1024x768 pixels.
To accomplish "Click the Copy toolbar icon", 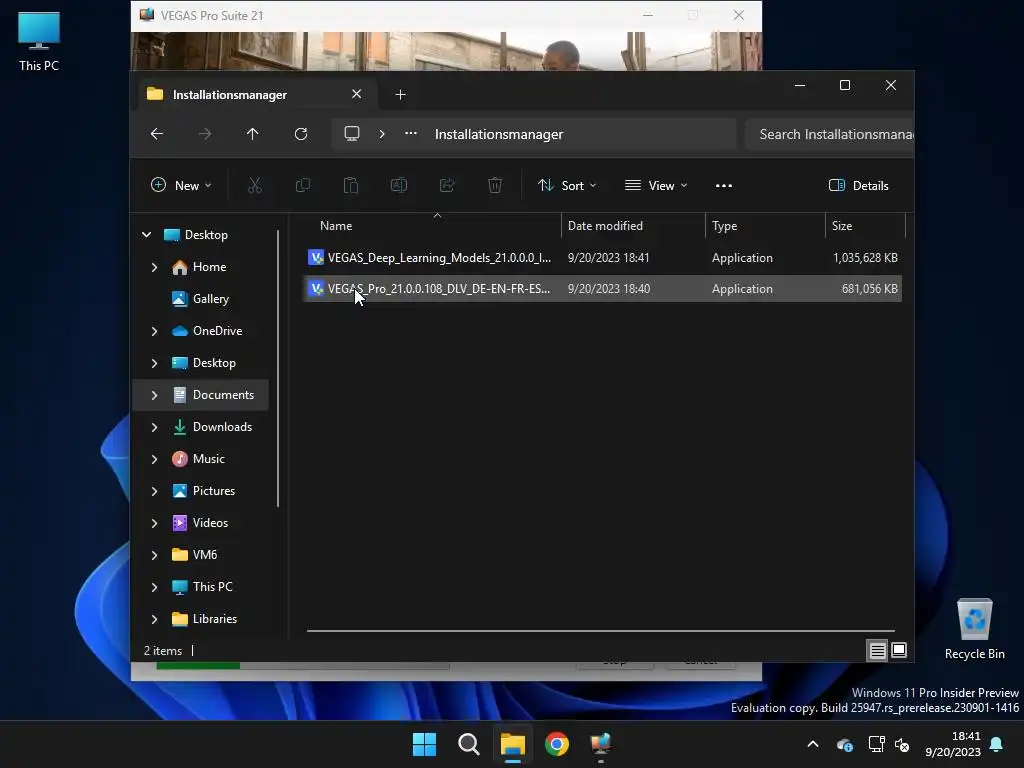I will coord(303,185).
